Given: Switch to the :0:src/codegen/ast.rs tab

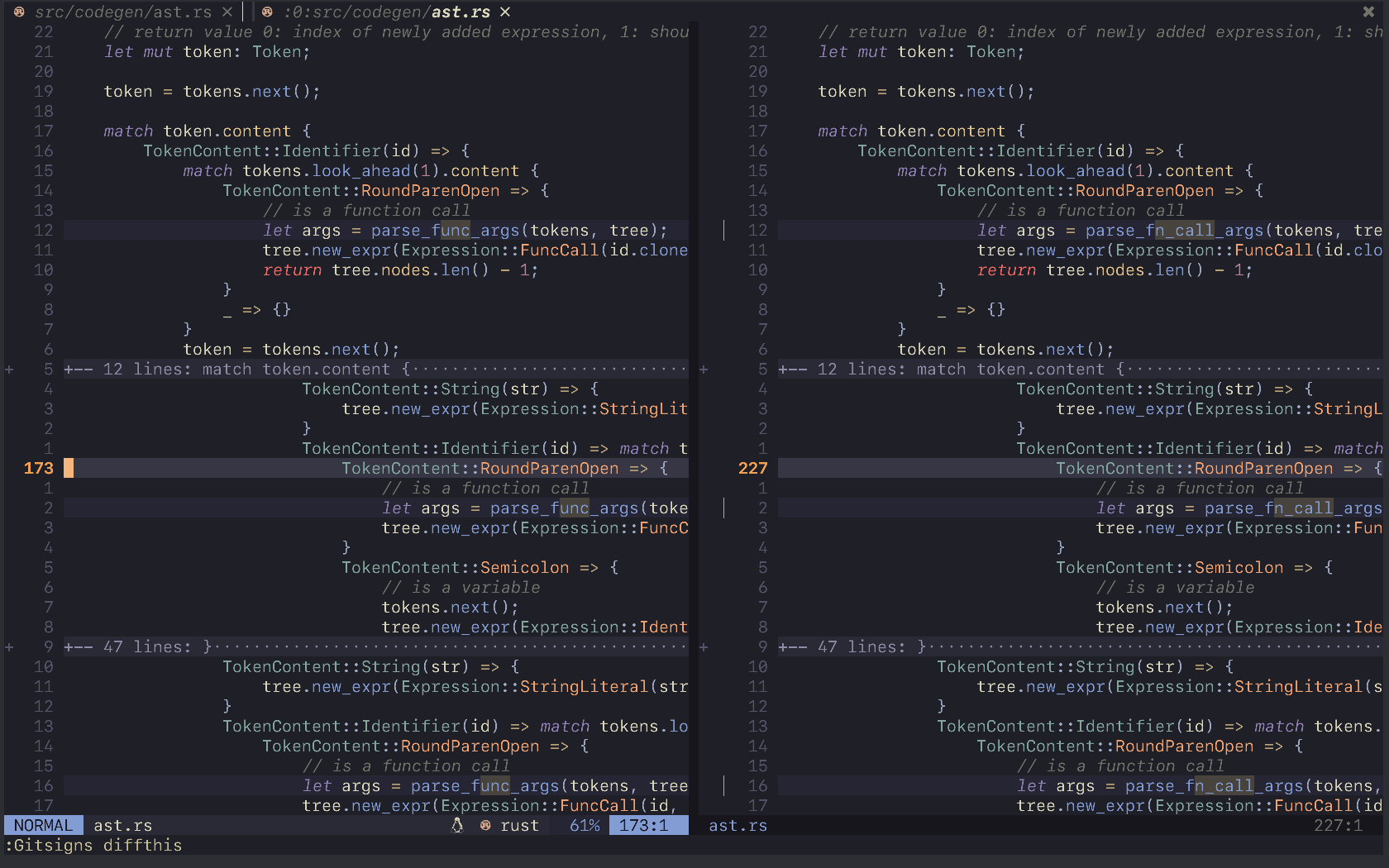Looking at the screenshot, I should [x=386, y=12].
